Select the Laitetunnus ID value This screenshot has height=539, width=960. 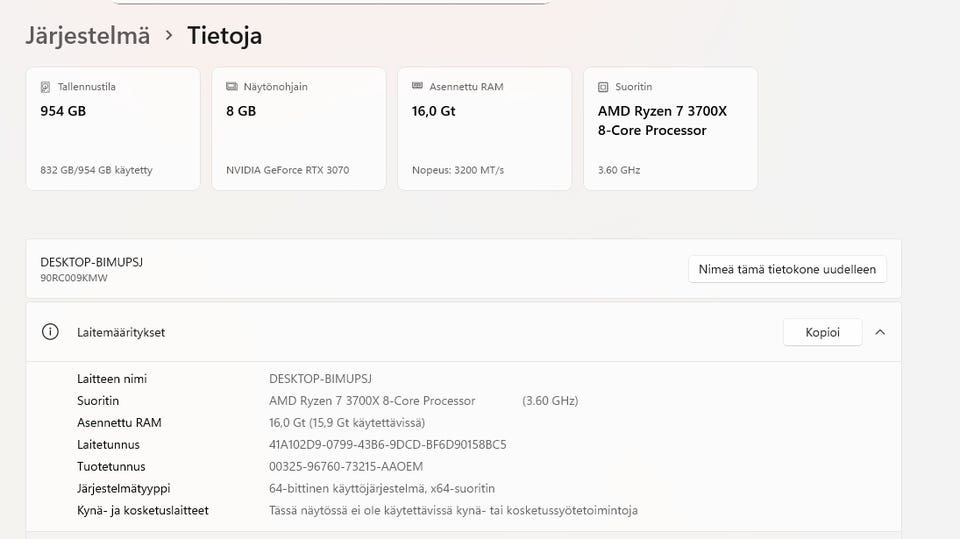(x=388, y=444)
